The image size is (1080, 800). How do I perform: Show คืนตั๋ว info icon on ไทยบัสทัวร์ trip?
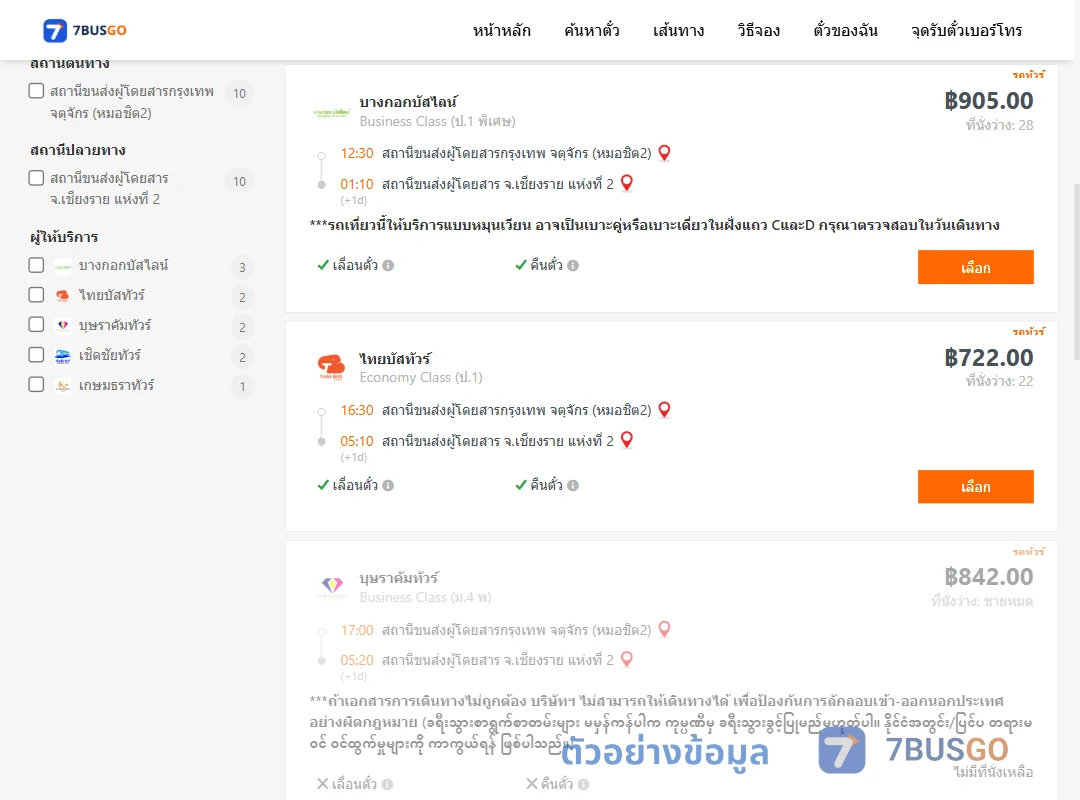[573, 485]
